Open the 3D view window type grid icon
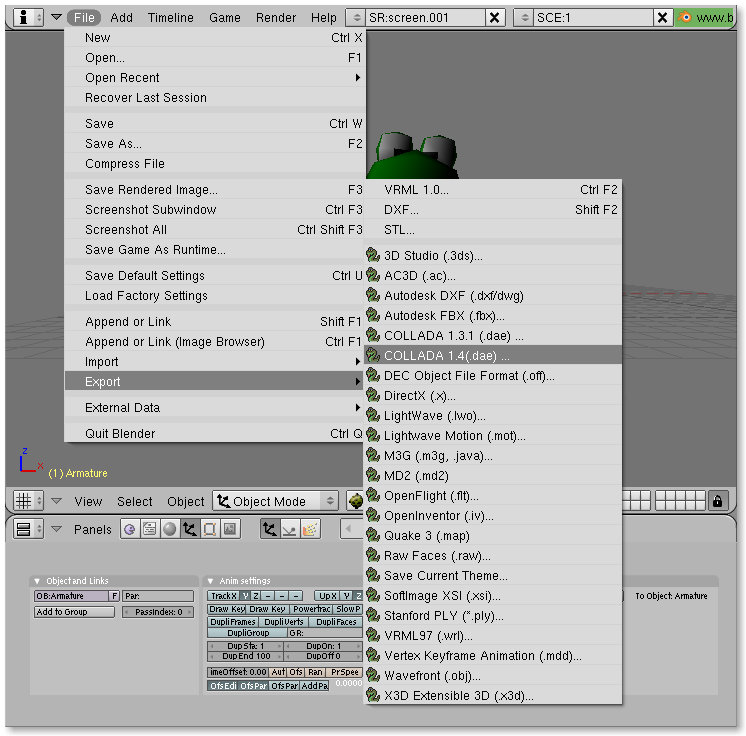Image resolution: width=746 pixels, height=736 pixels. click(28, 501)
